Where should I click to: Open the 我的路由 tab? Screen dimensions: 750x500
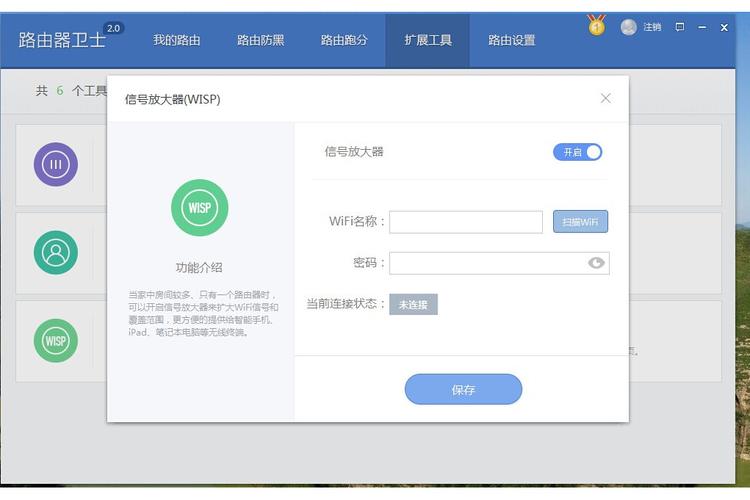pos(177,41)
